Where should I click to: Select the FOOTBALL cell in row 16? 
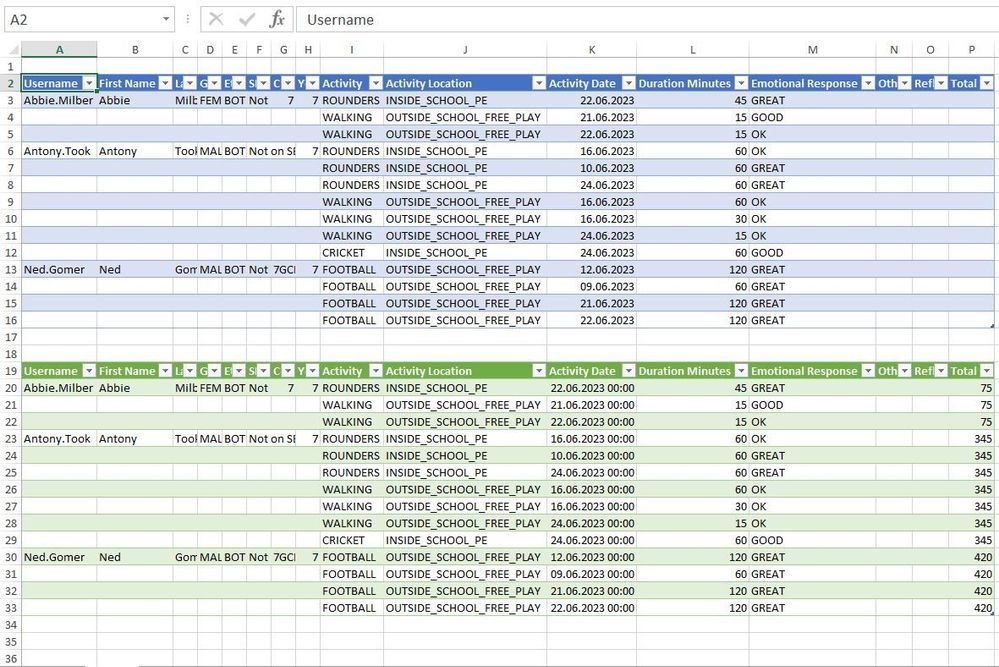[352, 320]
